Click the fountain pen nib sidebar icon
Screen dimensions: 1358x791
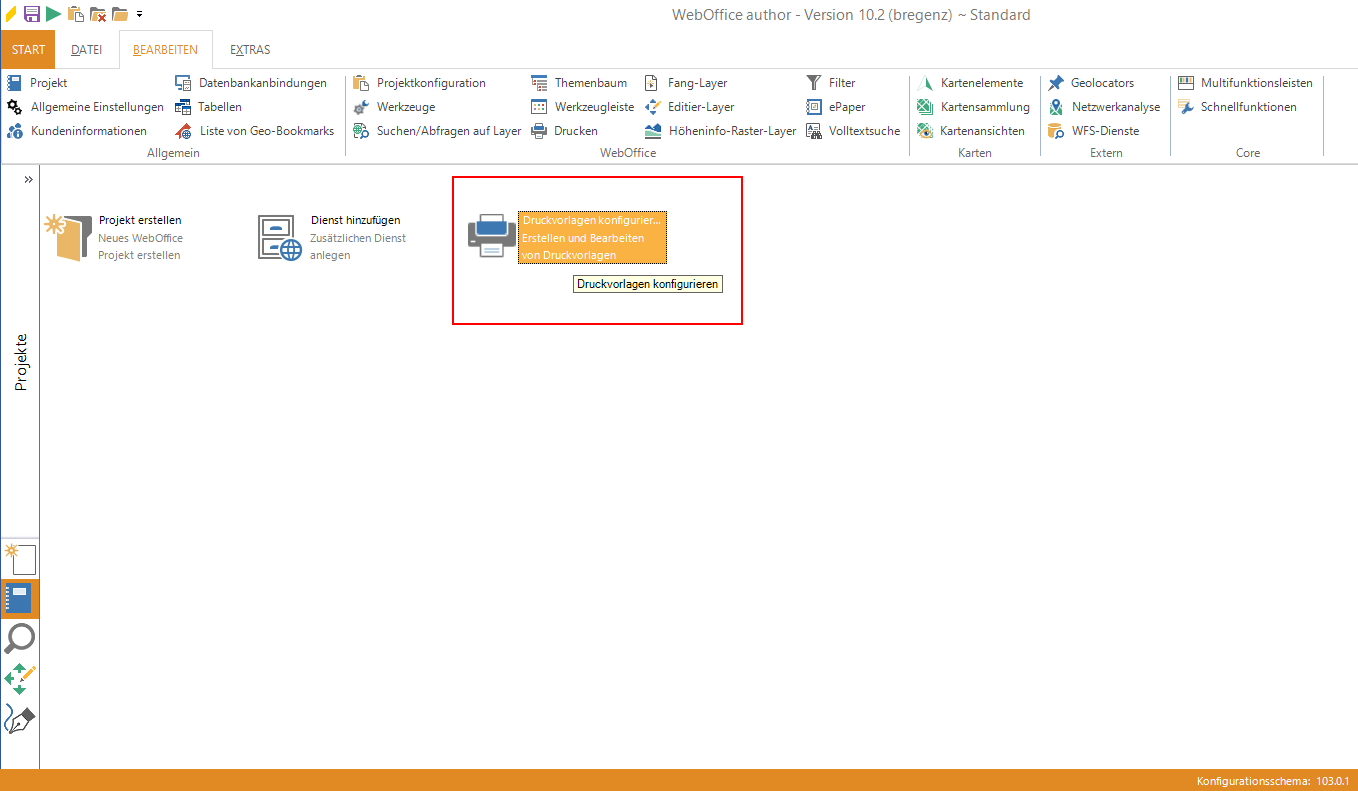click(x=21, y=720)
